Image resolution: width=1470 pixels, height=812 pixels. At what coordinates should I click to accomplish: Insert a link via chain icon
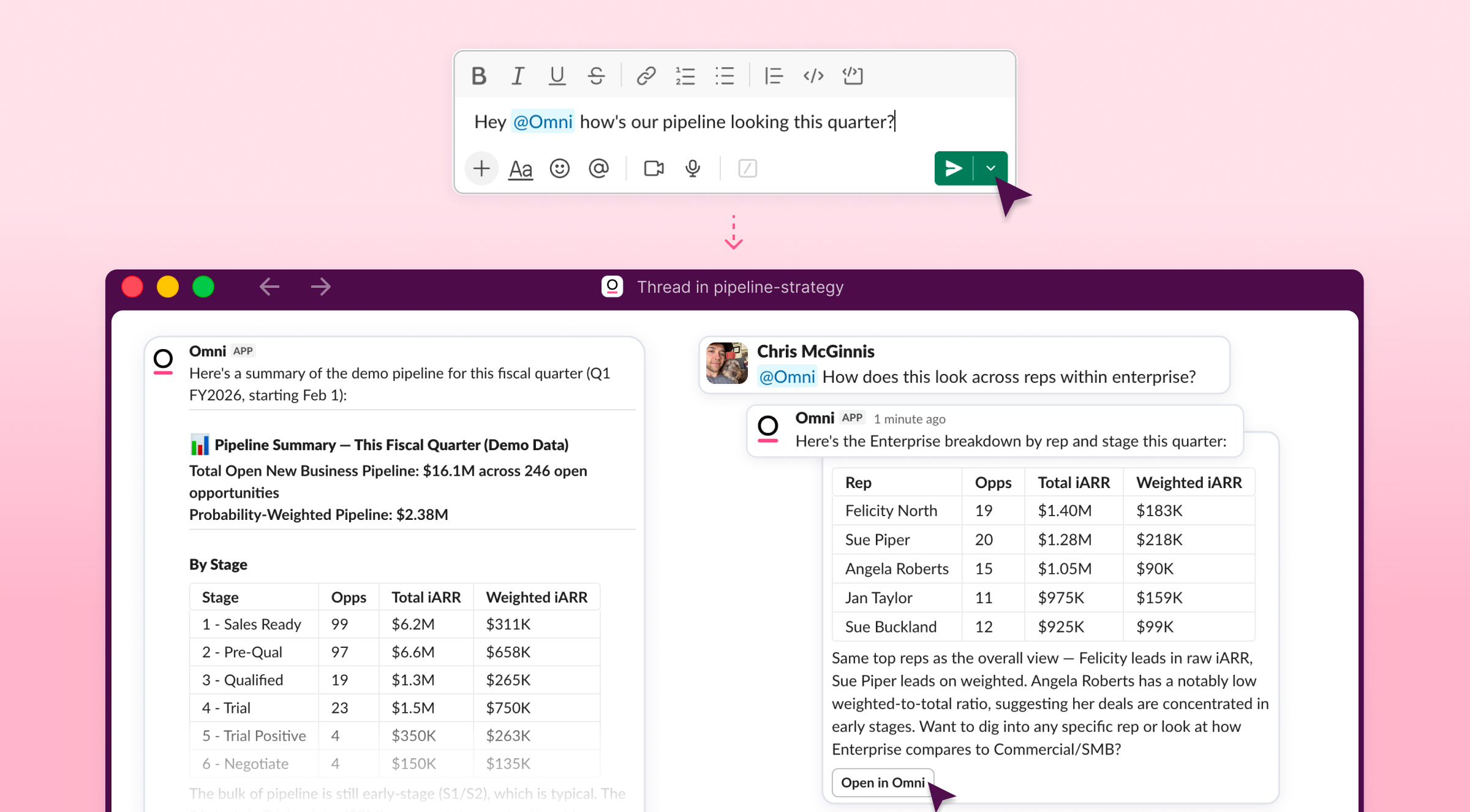pyautogui.click(x=646, y=76)
